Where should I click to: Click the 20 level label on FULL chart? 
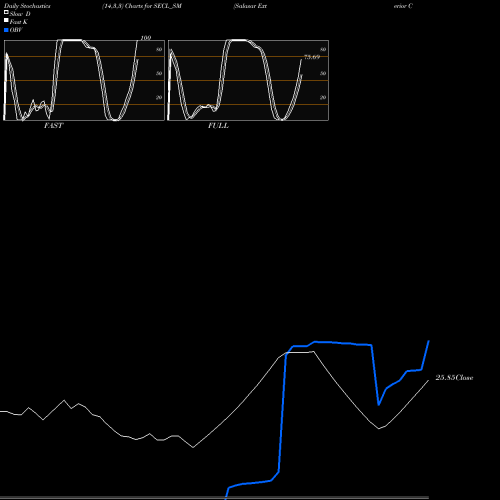coord(323,98)
